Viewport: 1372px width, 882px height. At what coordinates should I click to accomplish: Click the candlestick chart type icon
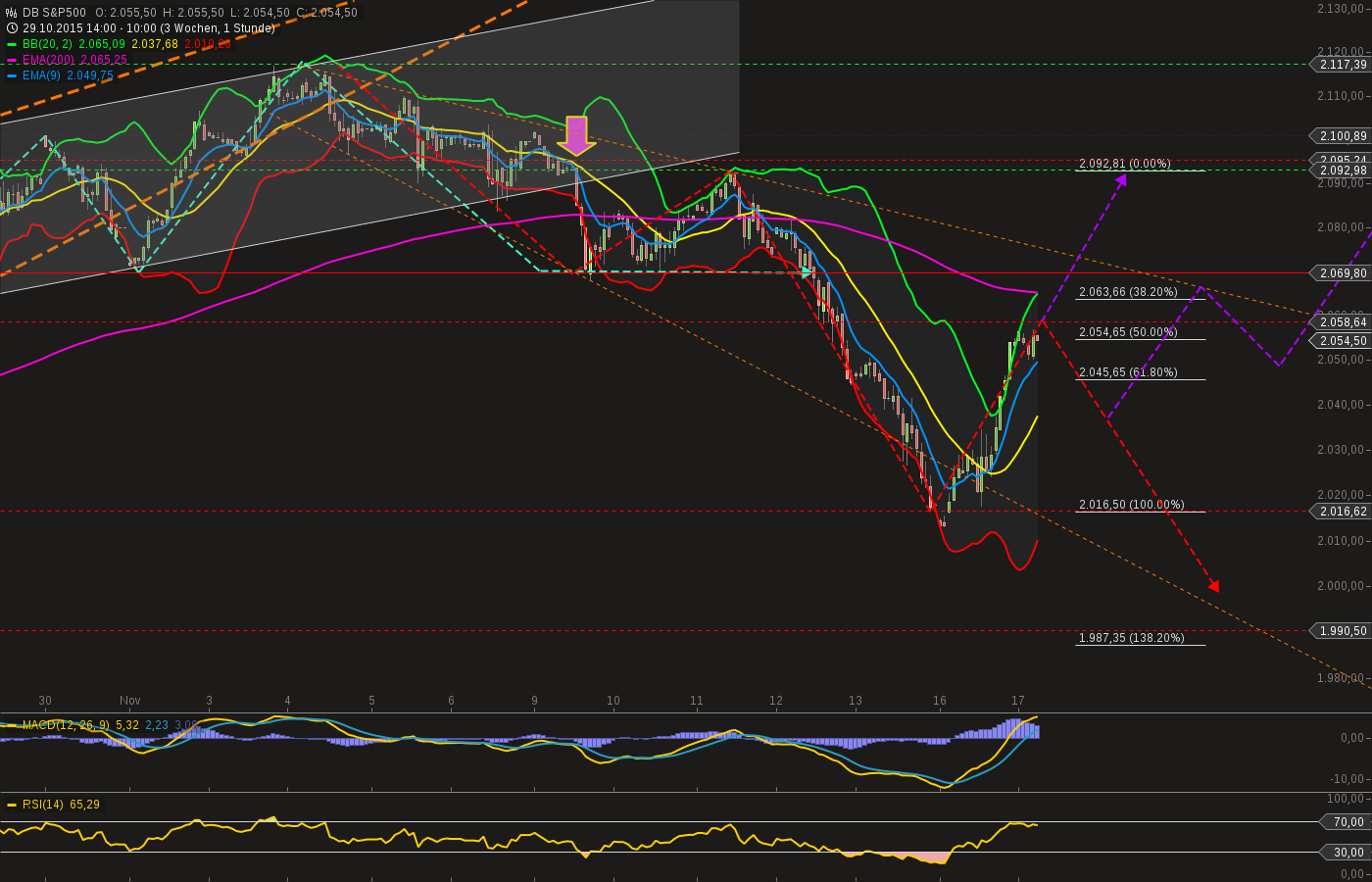(12, 12)
